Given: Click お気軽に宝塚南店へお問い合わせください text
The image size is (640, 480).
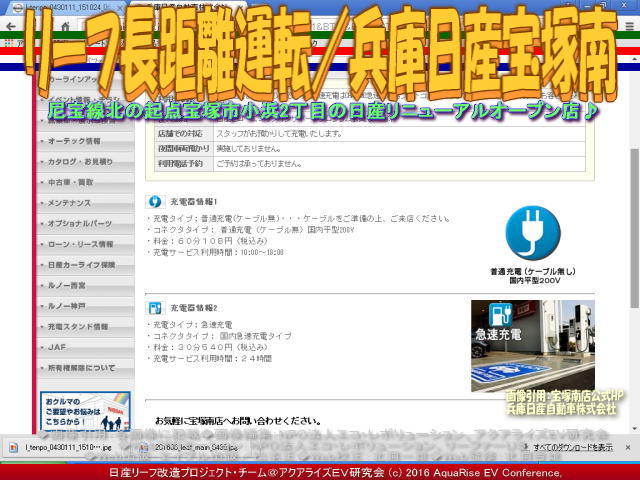Looking at the screenshot, I should (238, 420).
